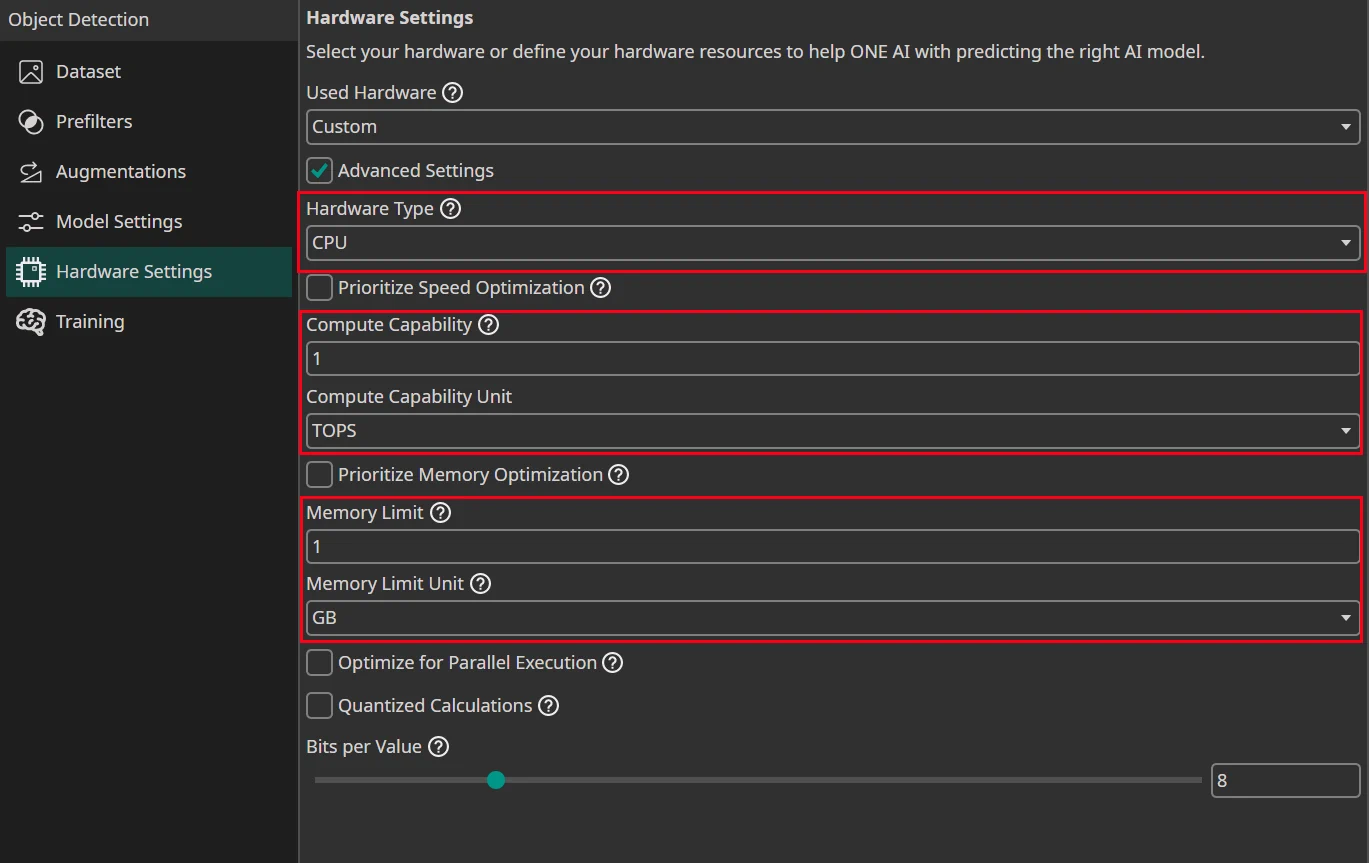Screen dimensions: 1369x863
Task: Click the Model Settings sliders icon
Action: [x=31, y=222]
